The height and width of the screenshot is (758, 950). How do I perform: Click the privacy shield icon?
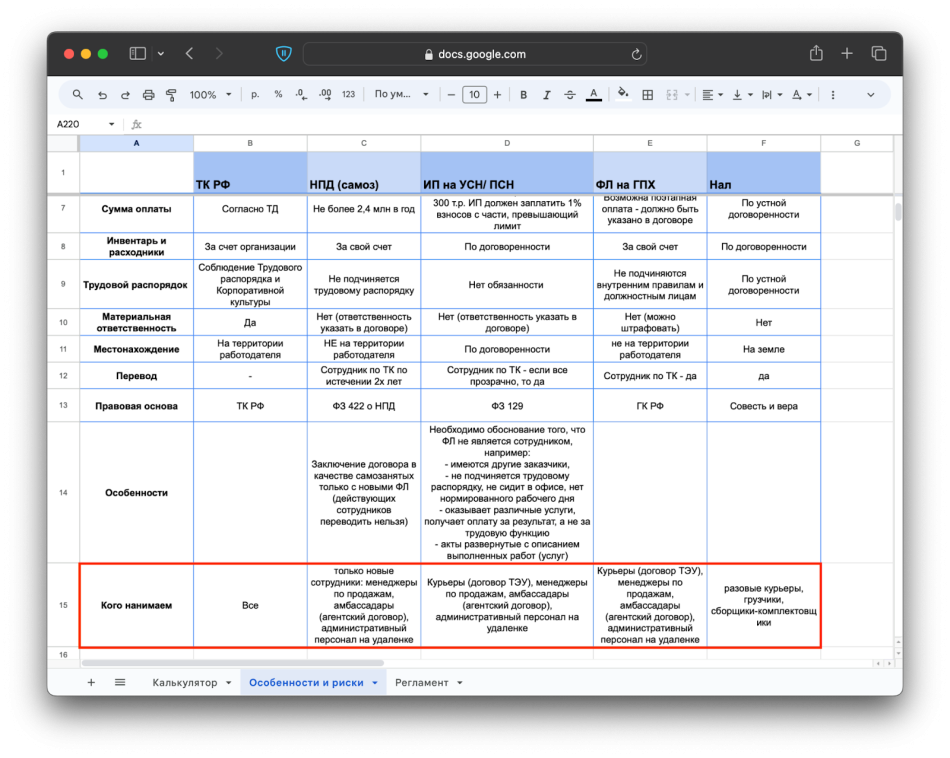tap(283, 53)
